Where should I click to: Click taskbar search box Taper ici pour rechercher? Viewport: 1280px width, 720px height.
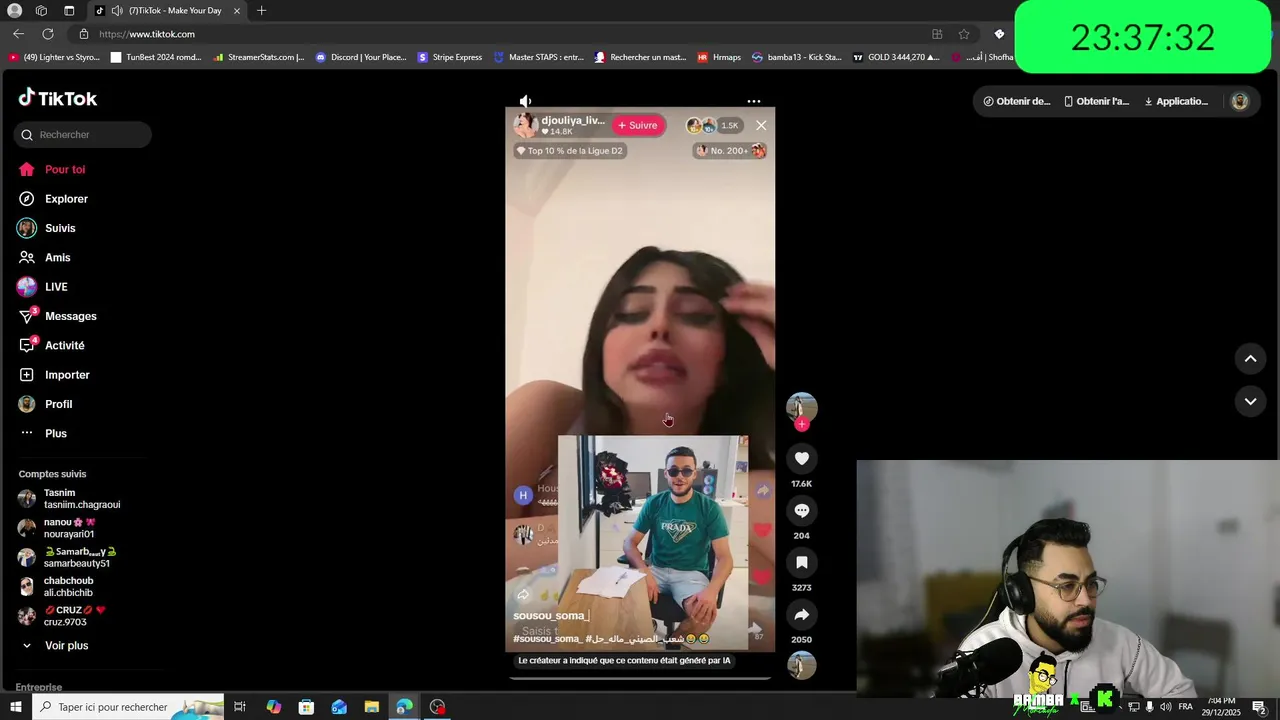click(x=128, y=707)
